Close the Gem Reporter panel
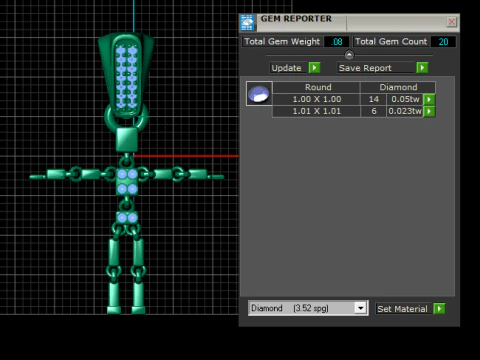480x360 pixels. tap(451, 22)
